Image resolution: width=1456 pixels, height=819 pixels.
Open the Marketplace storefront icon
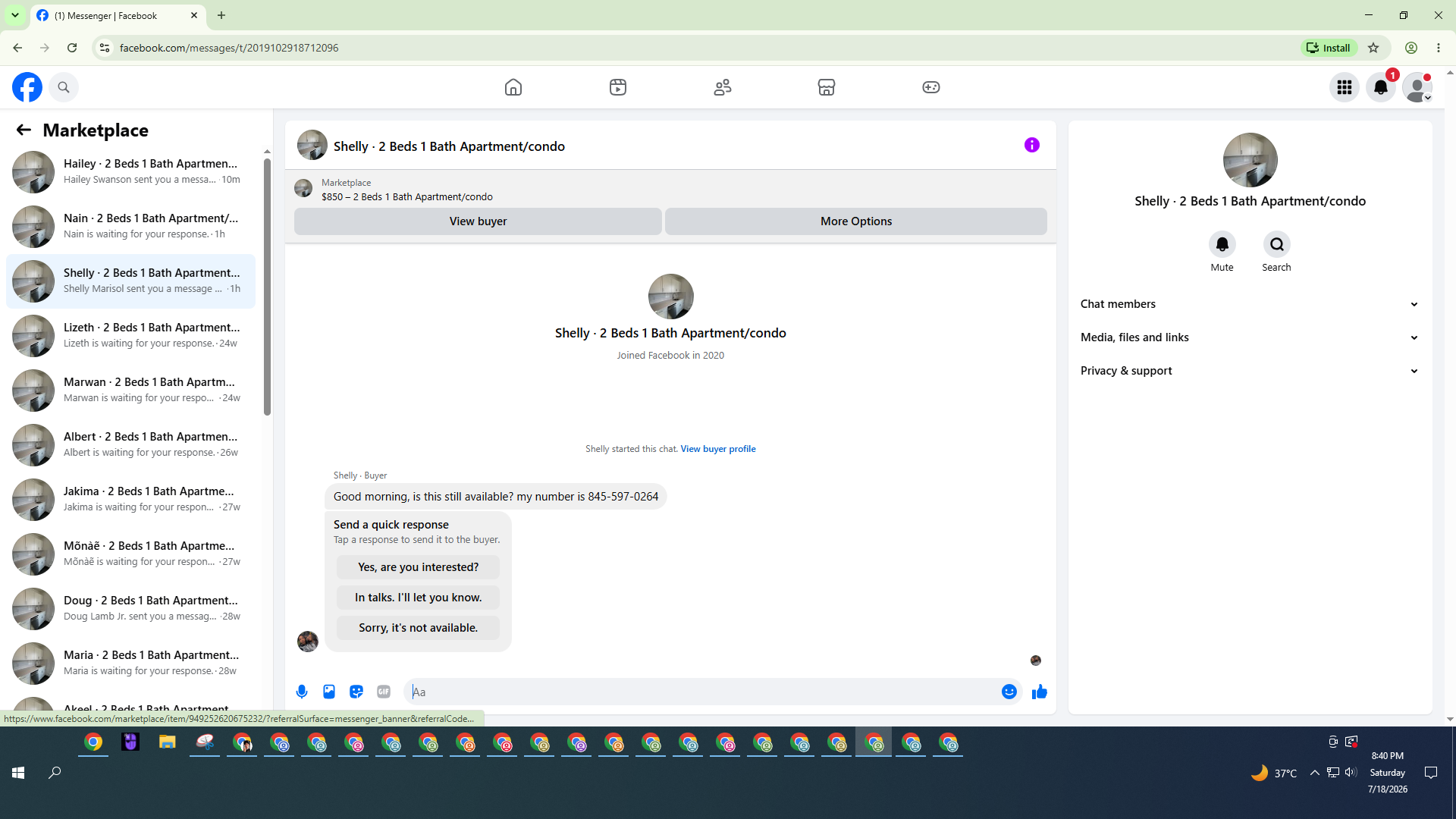click(827, 87)
